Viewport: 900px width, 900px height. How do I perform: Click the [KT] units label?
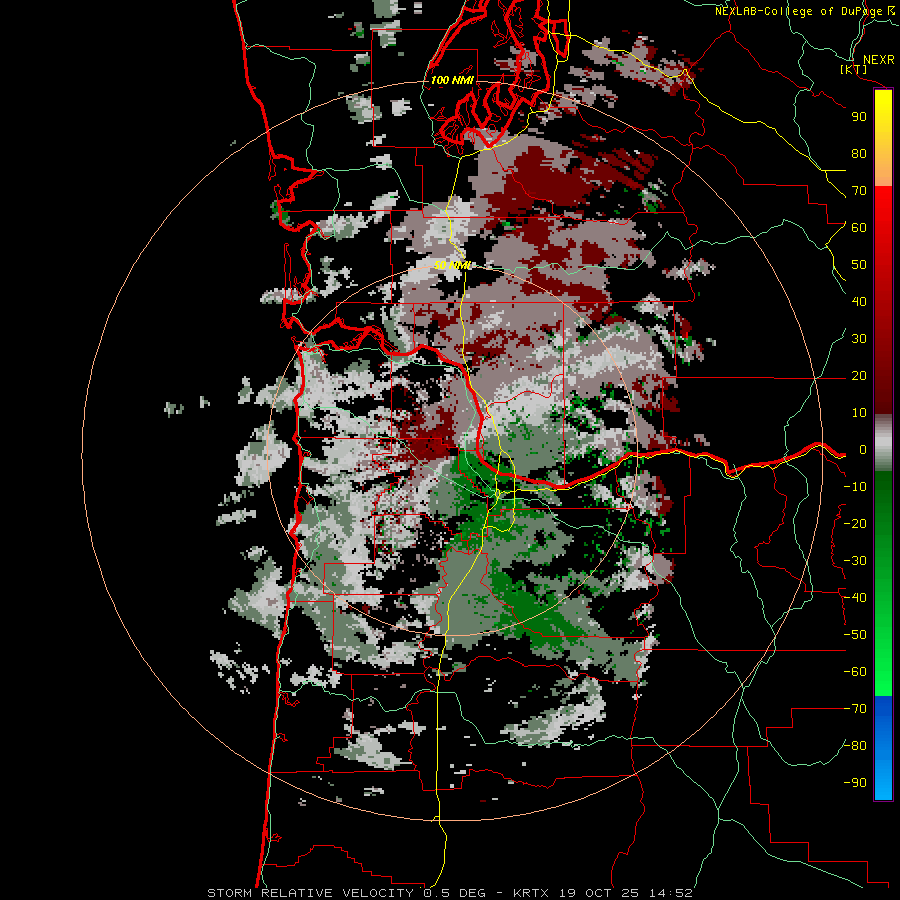pos(854,69)
